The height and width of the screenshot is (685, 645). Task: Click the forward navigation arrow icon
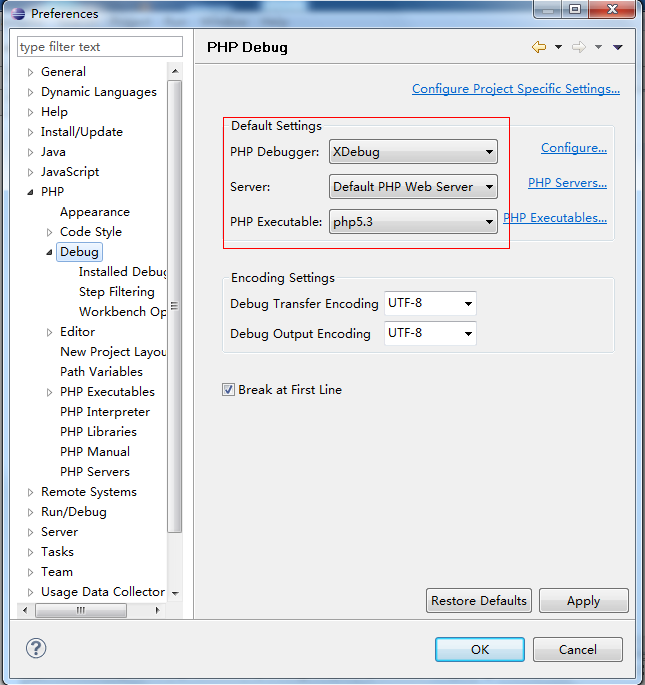[x=579, y=47]
